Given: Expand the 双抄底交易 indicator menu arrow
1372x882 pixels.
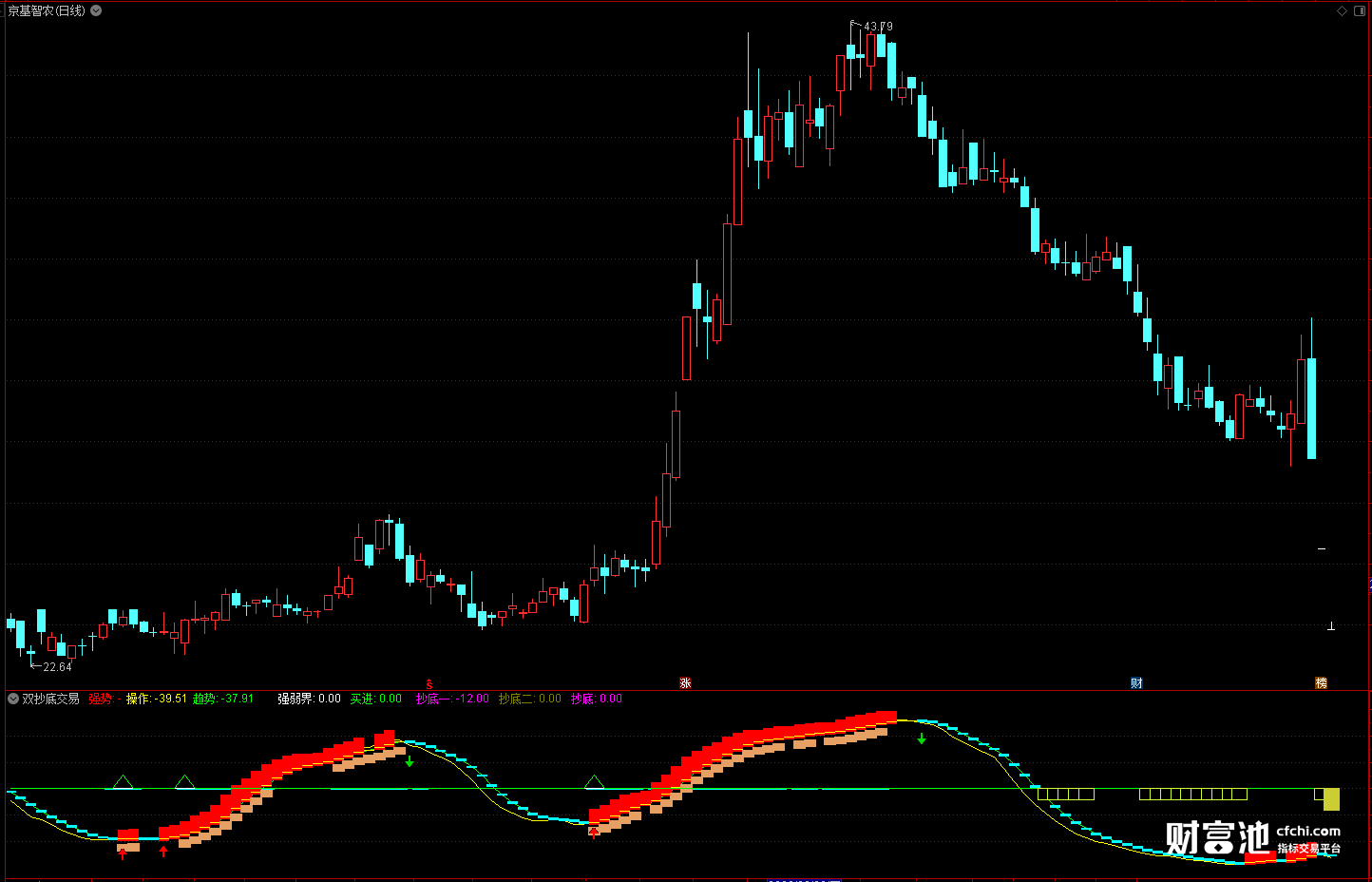Looking at the screenshot, I should coord(13,699).
